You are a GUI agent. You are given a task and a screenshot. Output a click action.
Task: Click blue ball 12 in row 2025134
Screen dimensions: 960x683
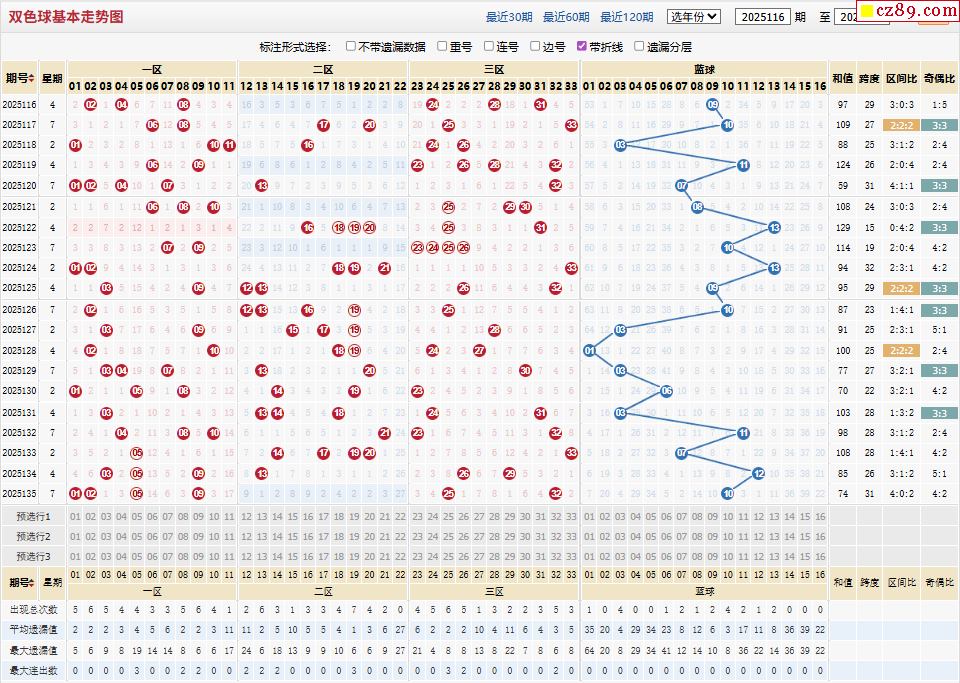point(759,473)
